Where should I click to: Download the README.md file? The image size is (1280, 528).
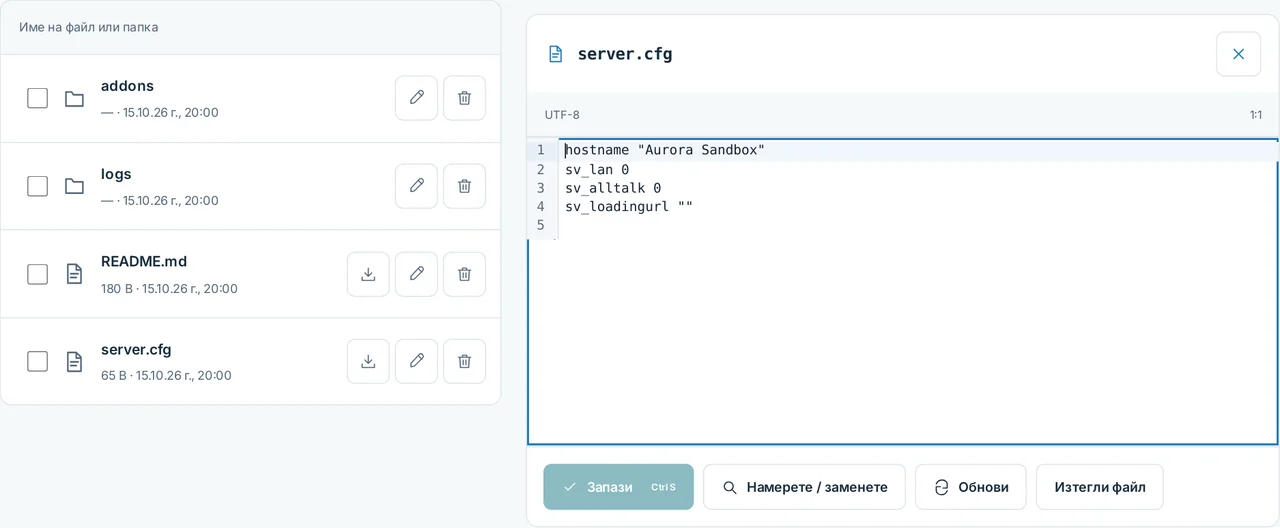[x=368, y=274]
